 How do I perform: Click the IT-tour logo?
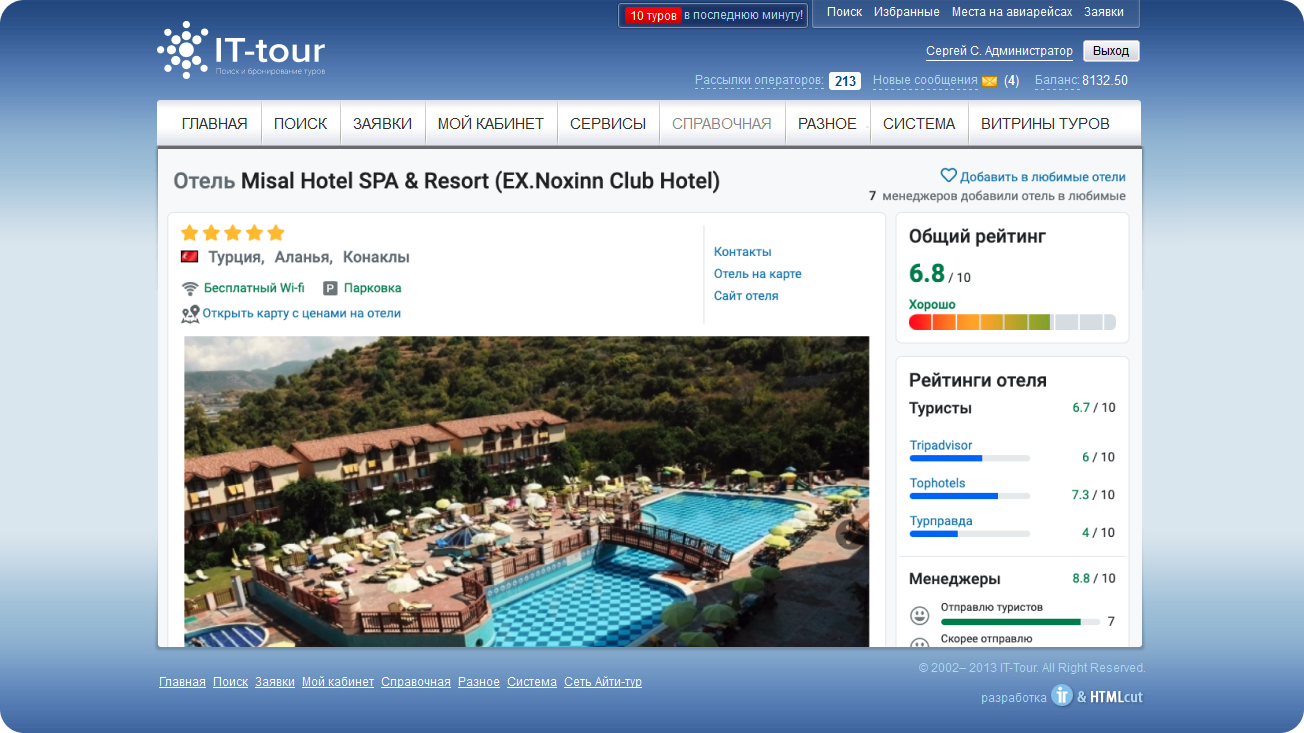tap(241, 50)
